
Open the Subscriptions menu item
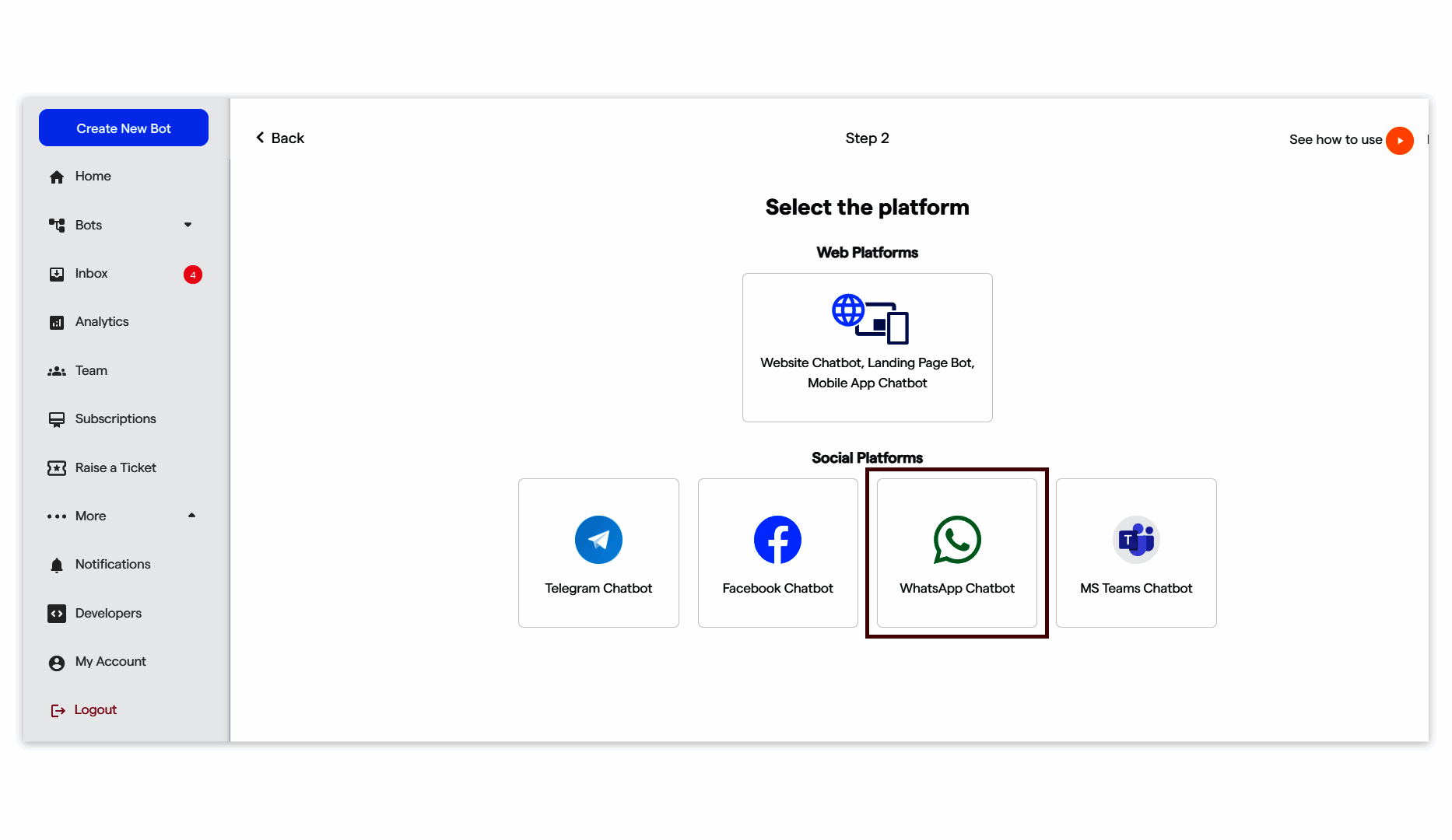(115, 419)
